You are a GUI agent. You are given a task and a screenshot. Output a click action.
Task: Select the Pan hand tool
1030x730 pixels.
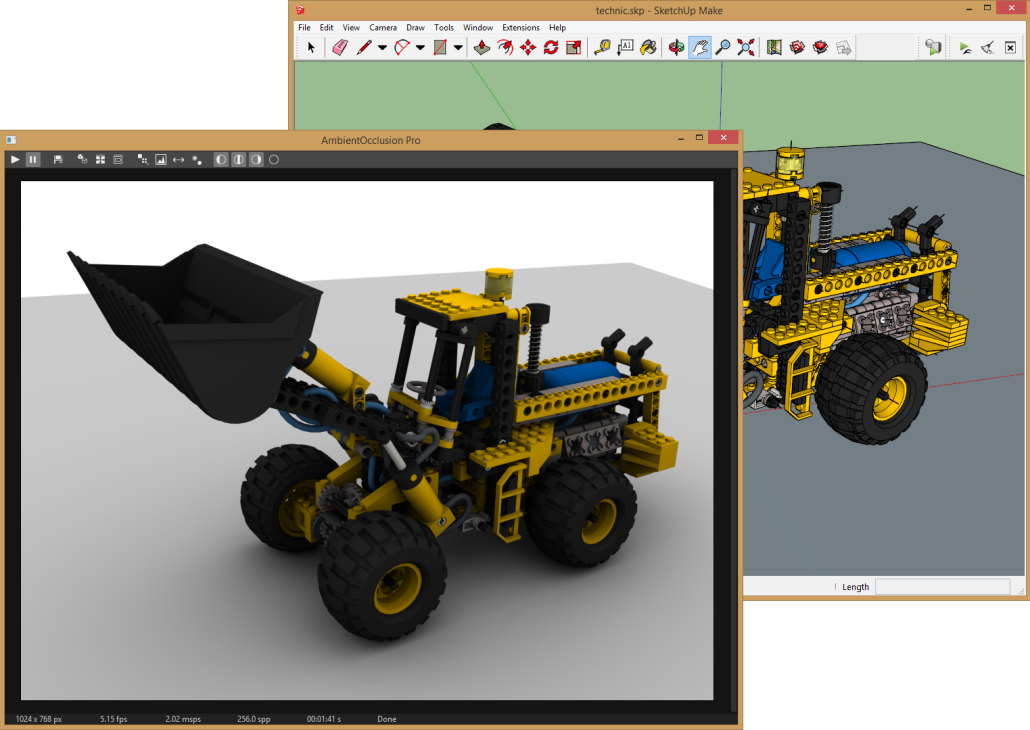coord(700,47)
